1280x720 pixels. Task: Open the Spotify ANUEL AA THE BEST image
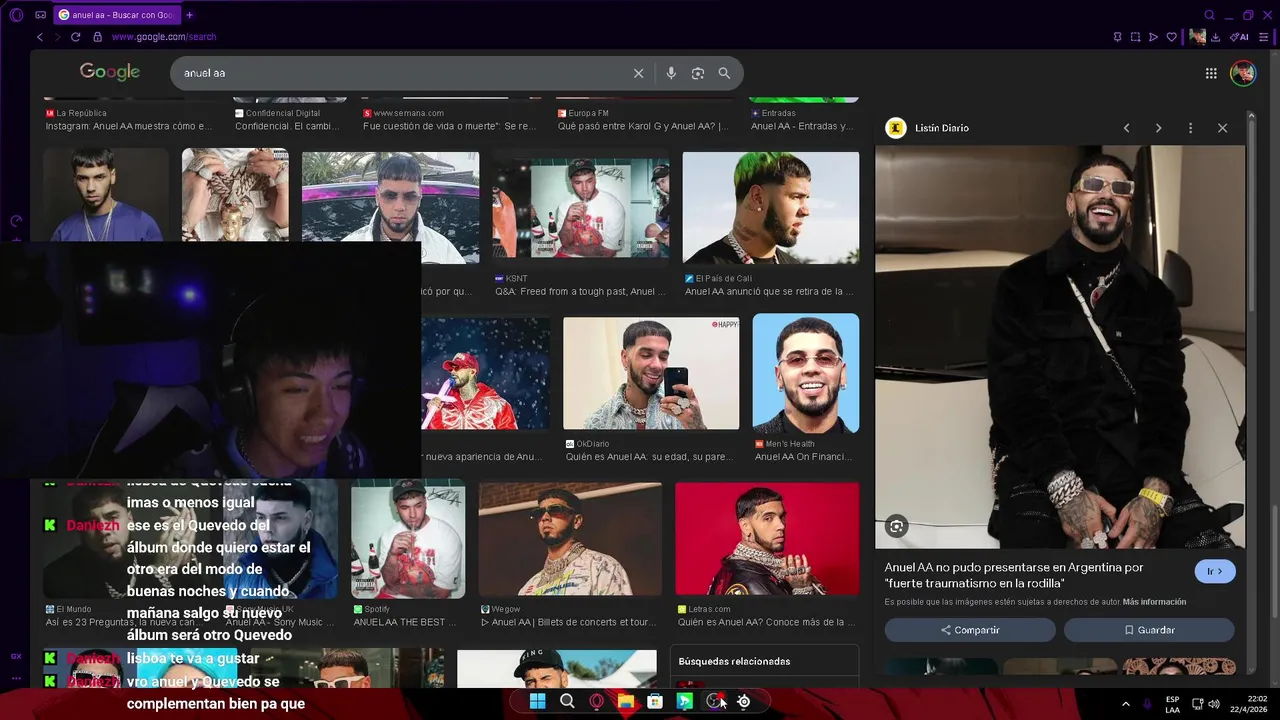pos(408,538)
